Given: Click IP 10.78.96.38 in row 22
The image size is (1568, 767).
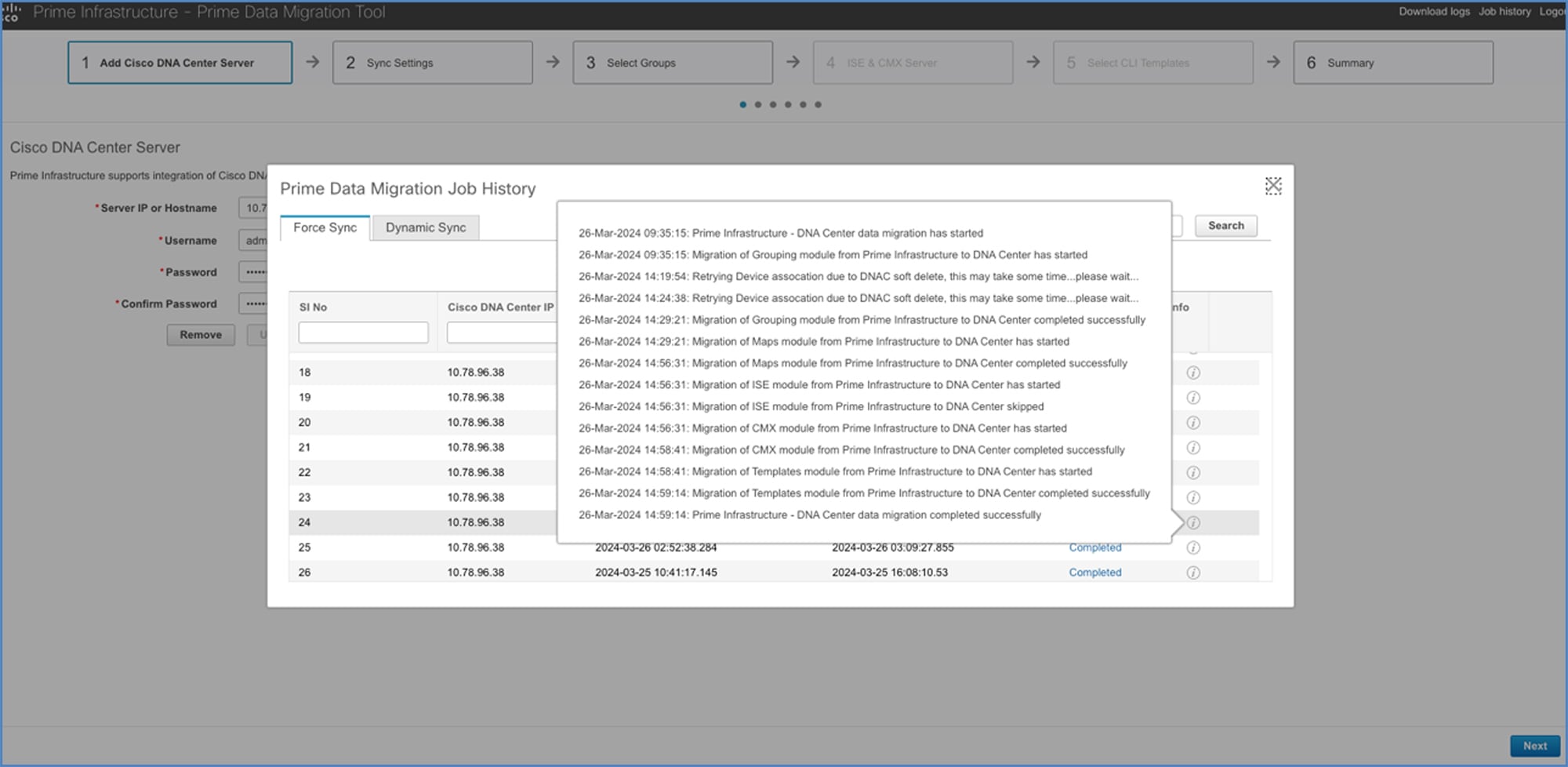Looking at the screenshot, I should (x=476, y=473).
